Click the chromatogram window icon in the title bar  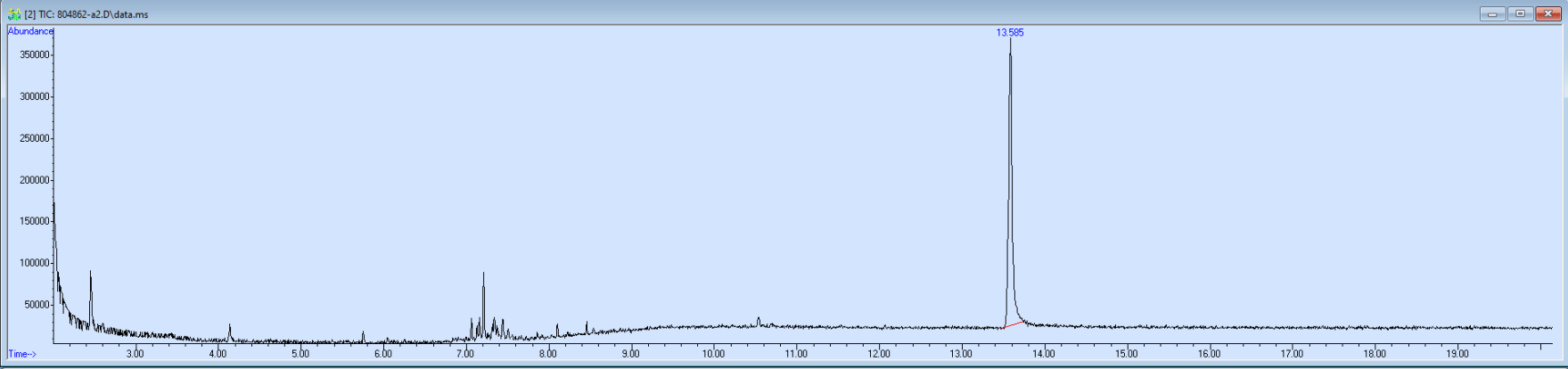coord(13,14)
